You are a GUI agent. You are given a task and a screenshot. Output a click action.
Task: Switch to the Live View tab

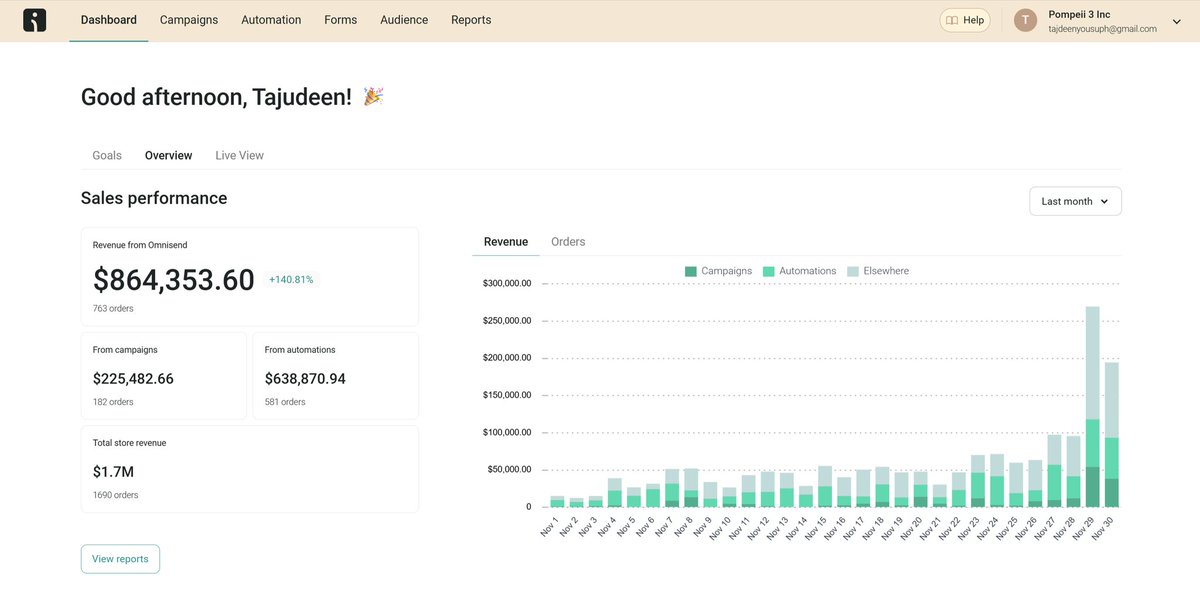(x=240, y=155)
